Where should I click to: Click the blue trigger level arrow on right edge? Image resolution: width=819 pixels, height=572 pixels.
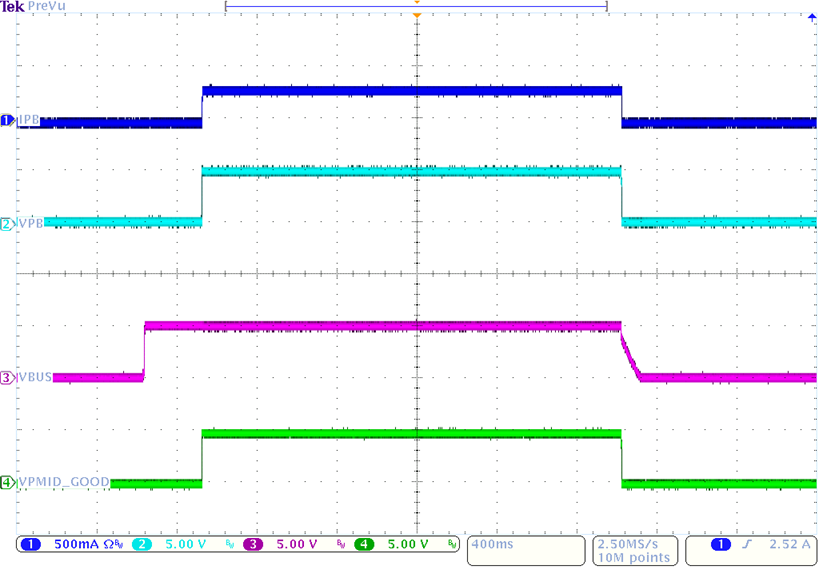[x=811, y=17]
